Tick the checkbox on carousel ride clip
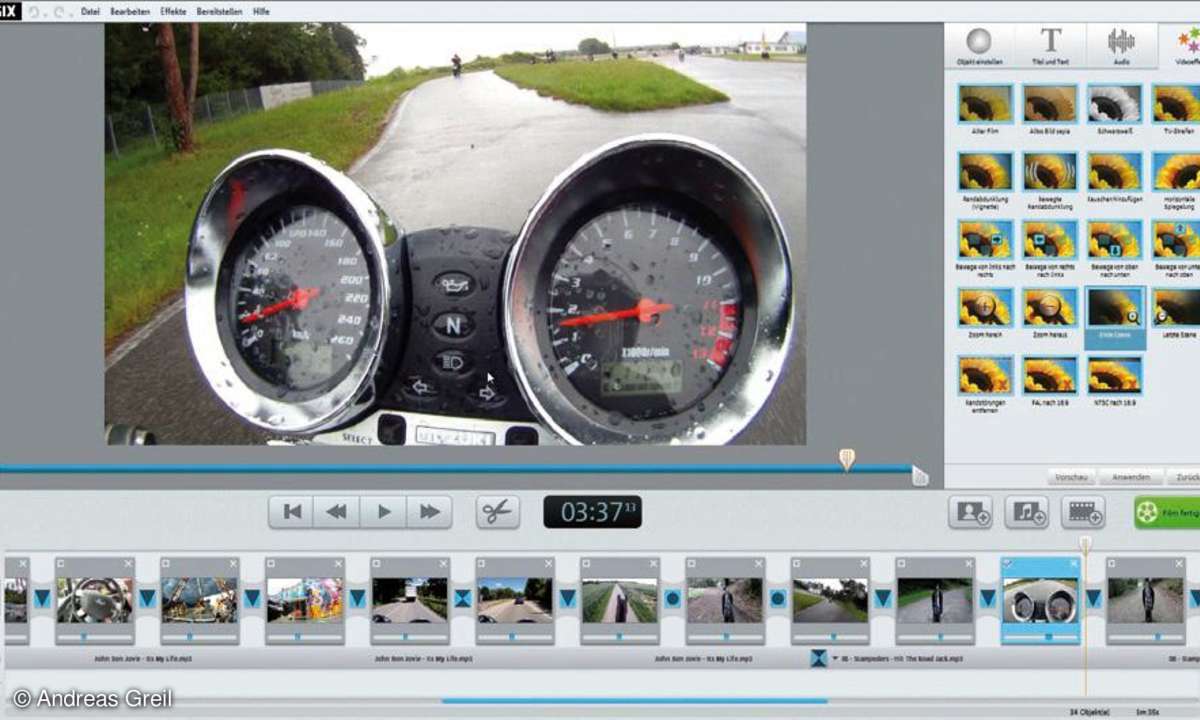1200x720 pixels. tap(166, 564)
